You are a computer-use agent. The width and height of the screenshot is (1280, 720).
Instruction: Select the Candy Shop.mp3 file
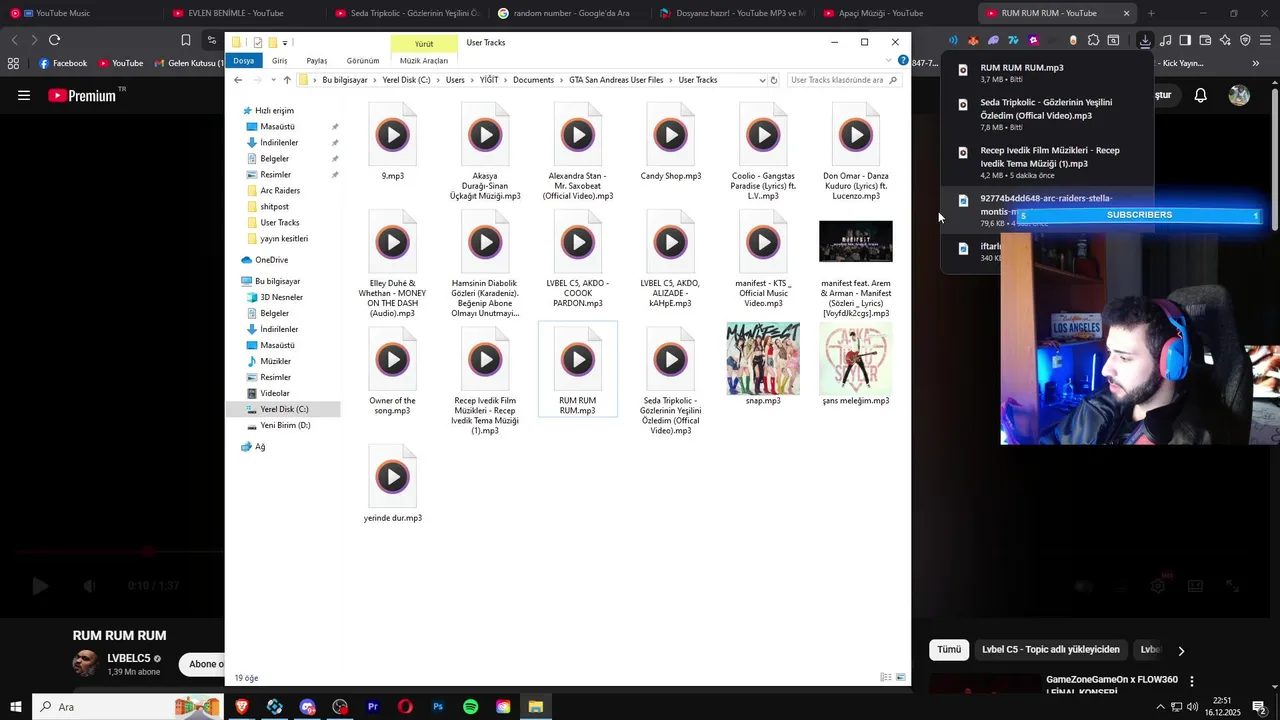pos(670,143)
